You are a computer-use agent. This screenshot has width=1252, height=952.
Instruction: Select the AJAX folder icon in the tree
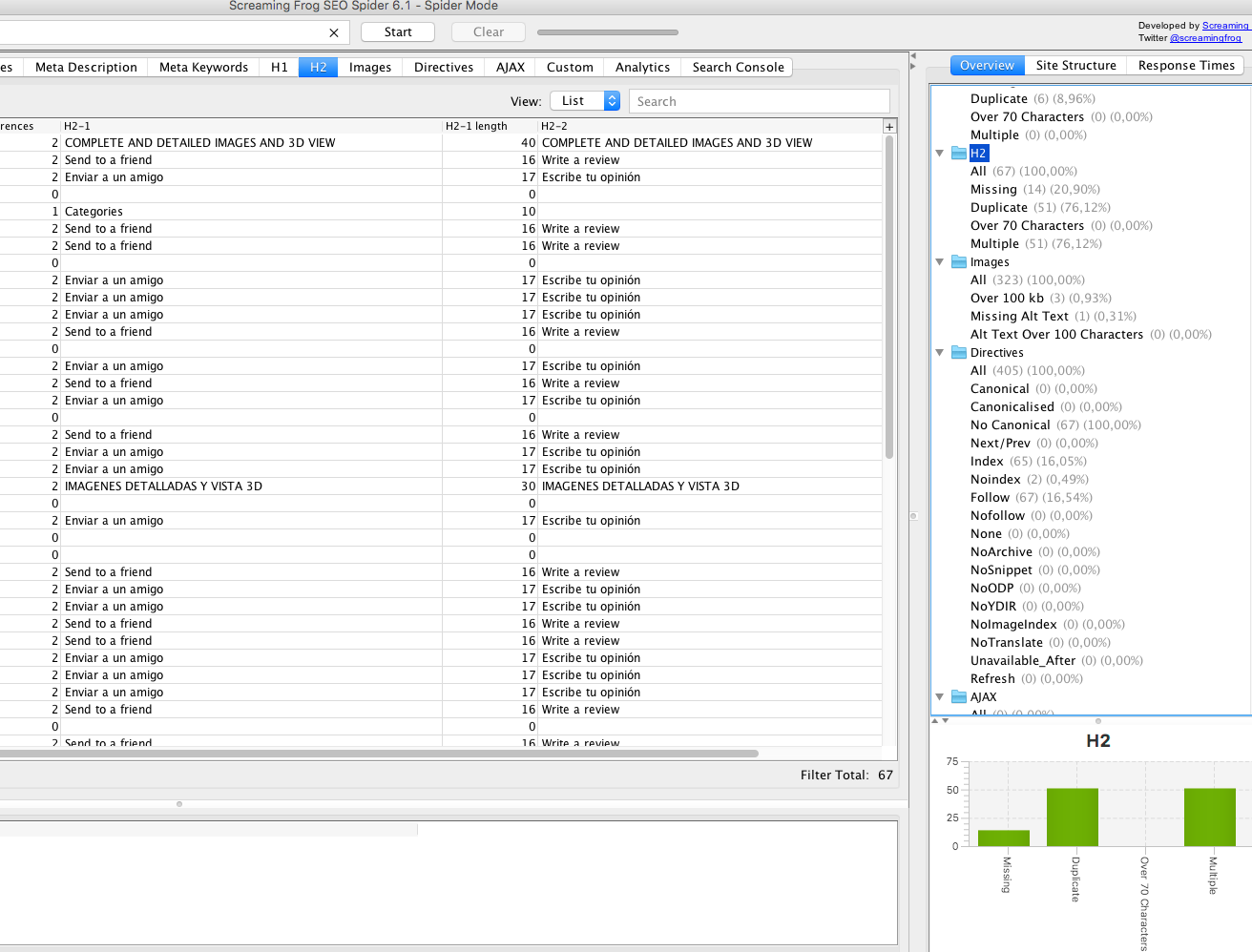pos(959,697)
